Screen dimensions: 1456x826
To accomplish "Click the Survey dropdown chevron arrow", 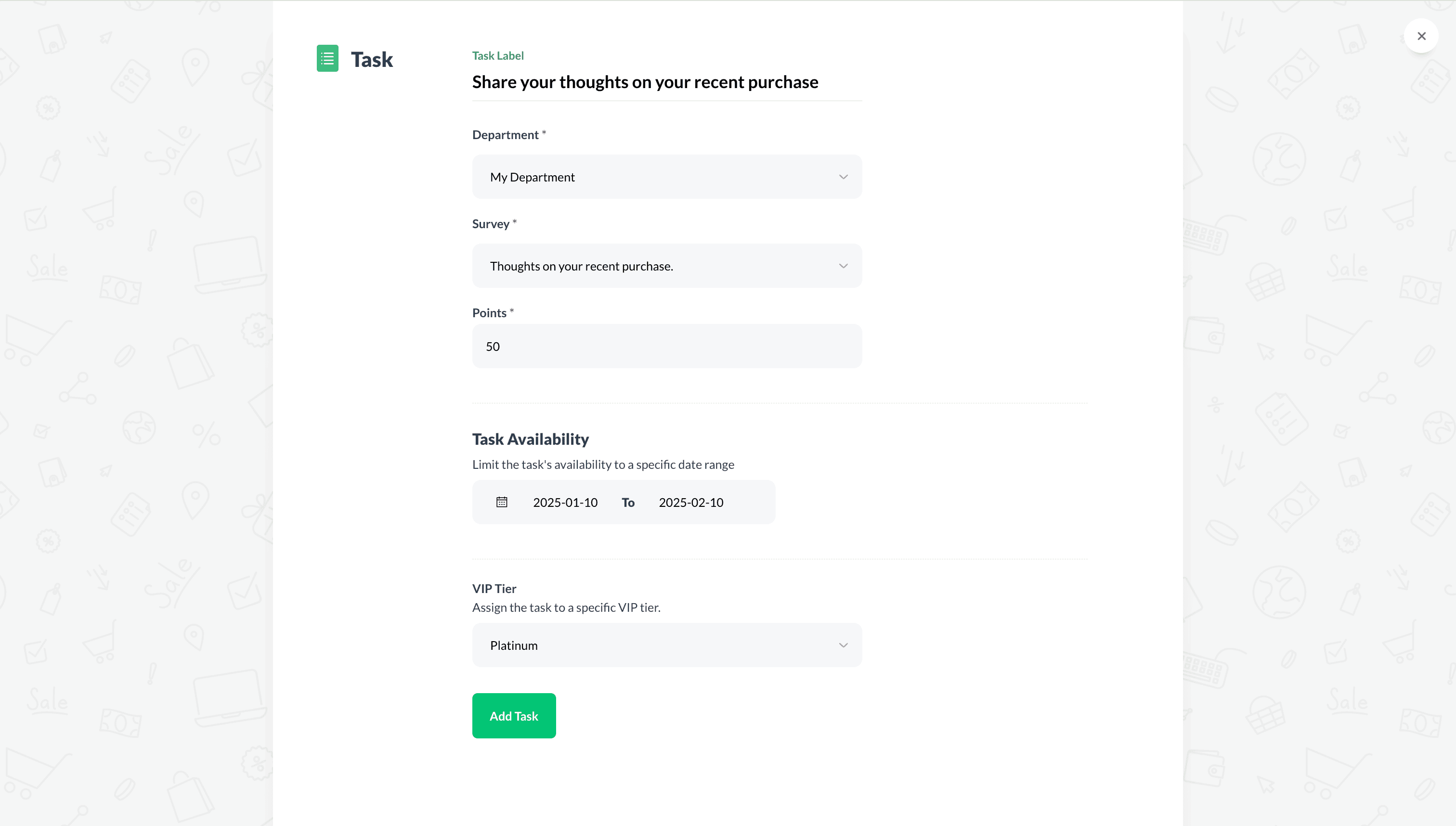I will point(843,266).
